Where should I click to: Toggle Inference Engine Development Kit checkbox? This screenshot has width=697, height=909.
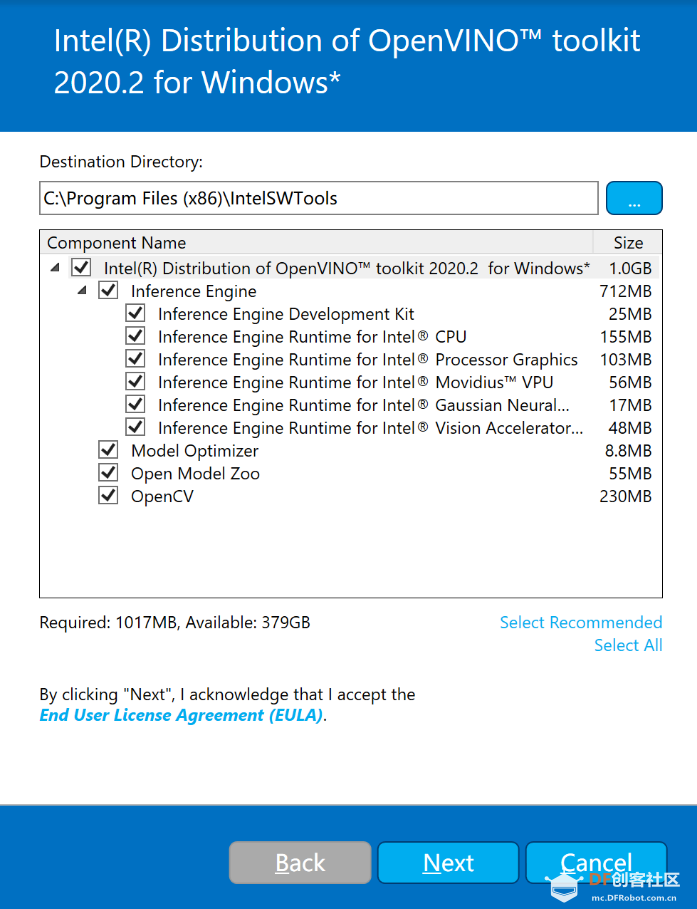click(x=135, y=313)
